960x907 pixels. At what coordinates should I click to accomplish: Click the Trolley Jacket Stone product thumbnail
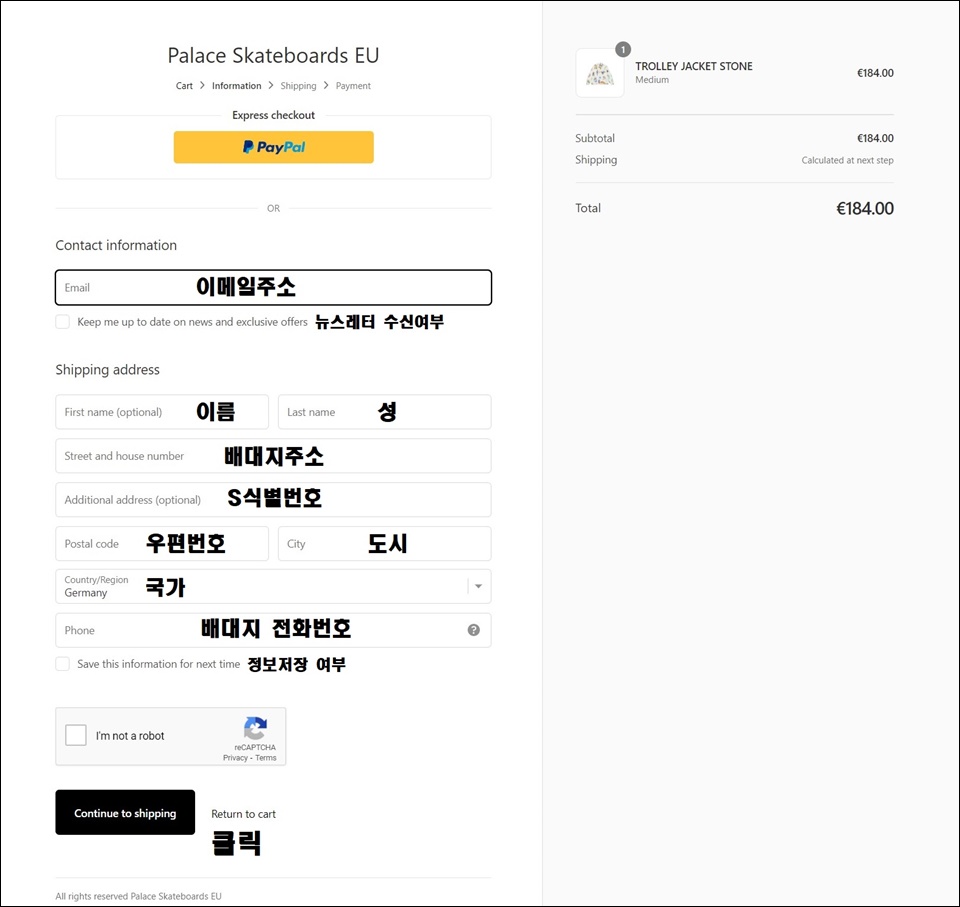599,73
